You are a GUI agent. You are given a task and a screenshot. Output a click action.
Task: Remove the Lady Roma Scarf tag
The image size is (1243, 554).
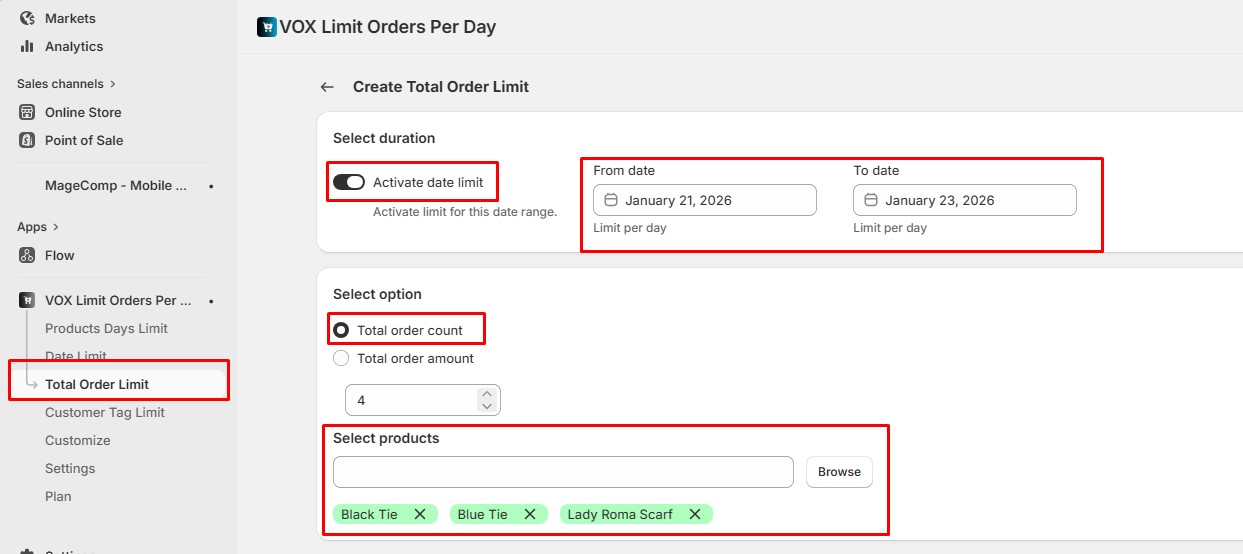pyautogui.click(x=695, y=514)
